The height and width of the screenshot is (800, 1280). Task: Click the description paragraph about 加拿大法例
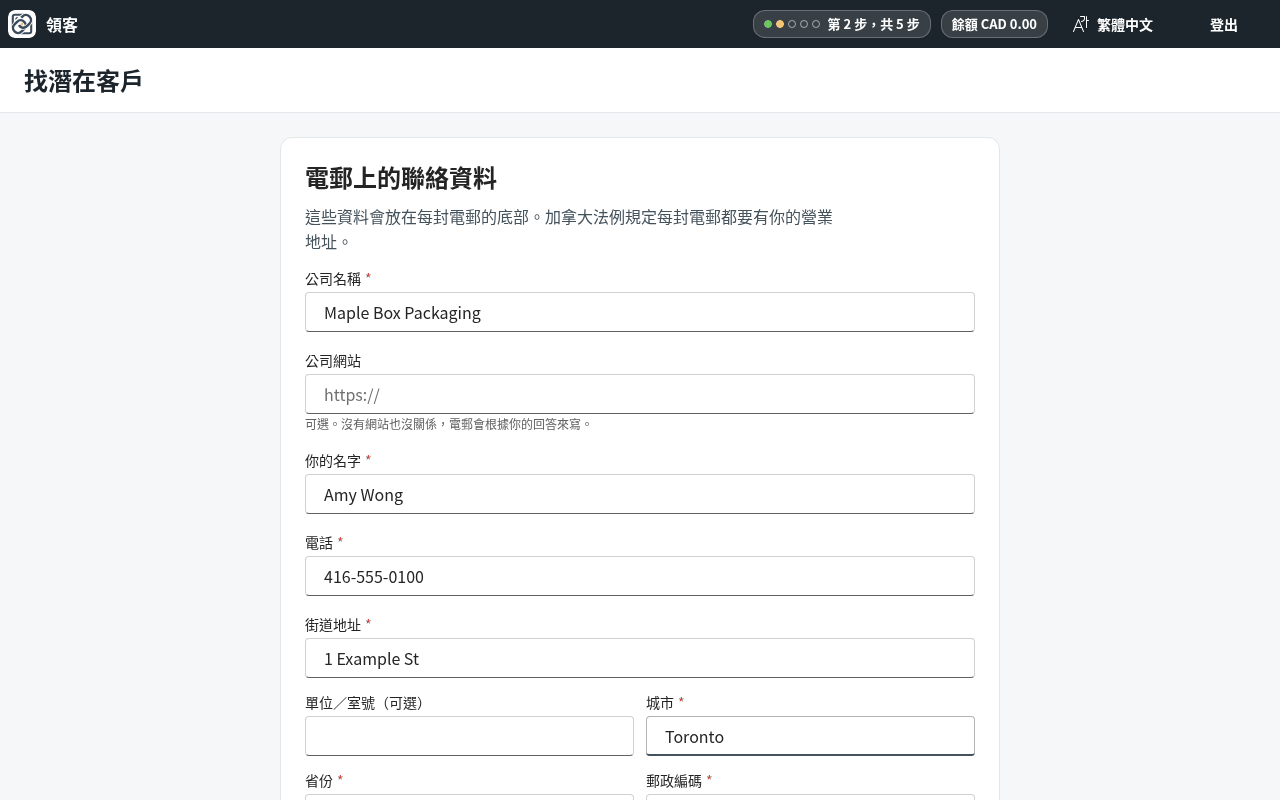569,229
